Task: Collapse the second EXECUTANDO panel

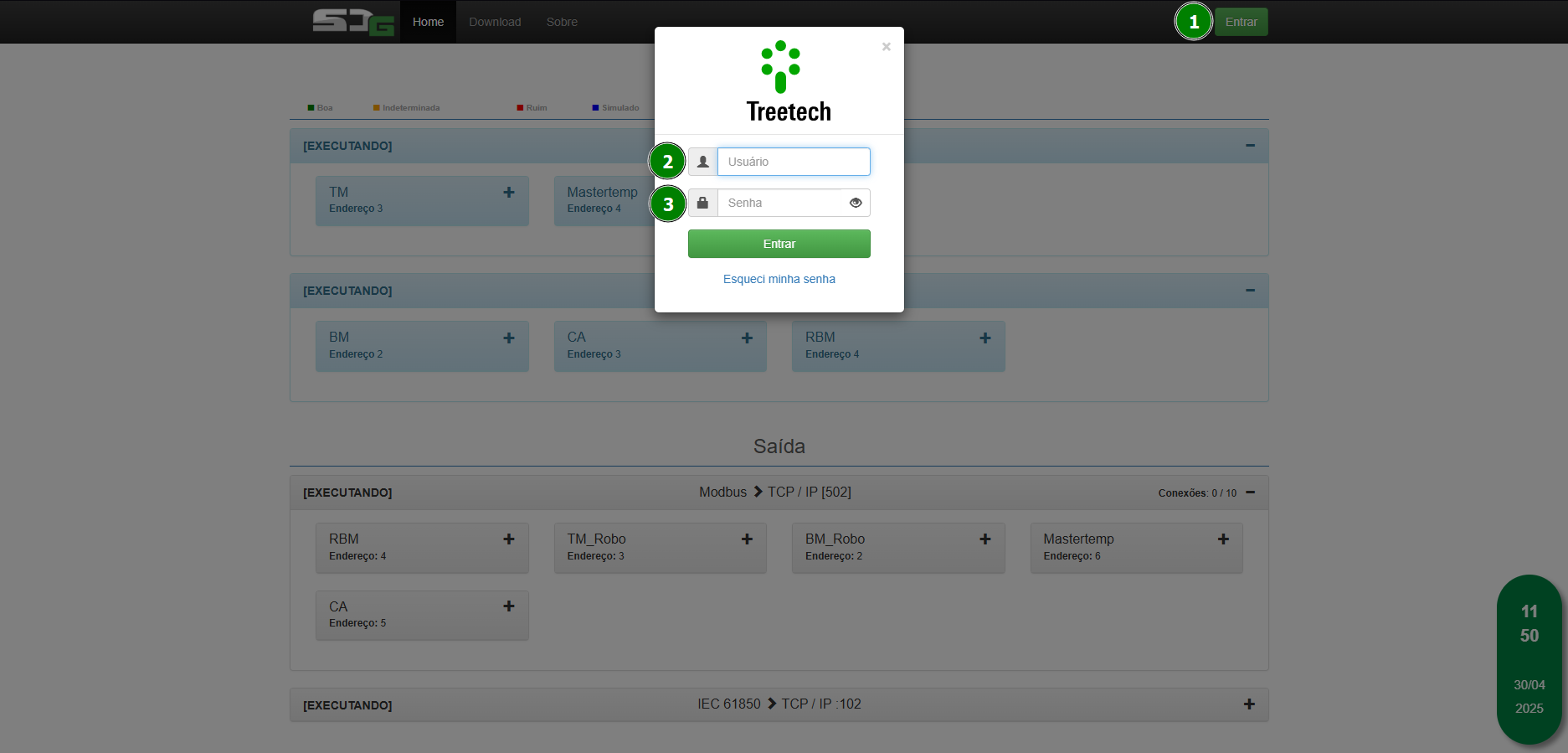Action: 1250,291
